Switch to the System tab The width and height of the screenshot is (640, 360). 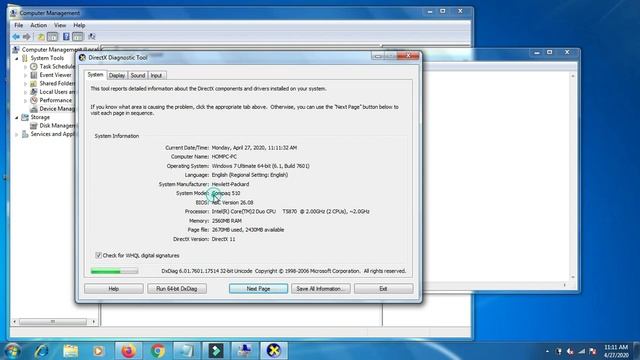pyautogui.click(x=96, y=75)
